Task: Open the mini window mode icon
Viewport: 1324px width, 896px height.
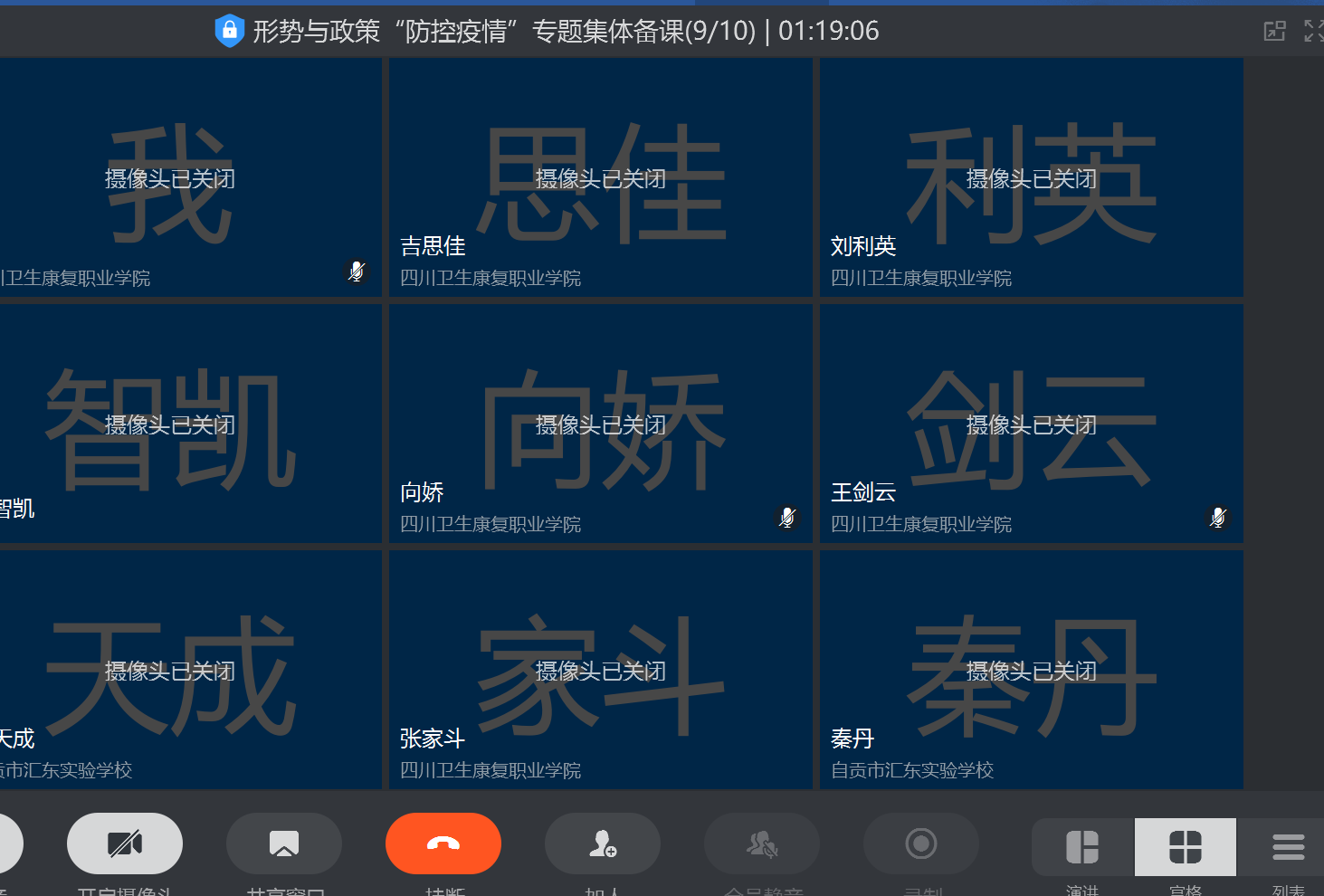Action: [1274, 31]
